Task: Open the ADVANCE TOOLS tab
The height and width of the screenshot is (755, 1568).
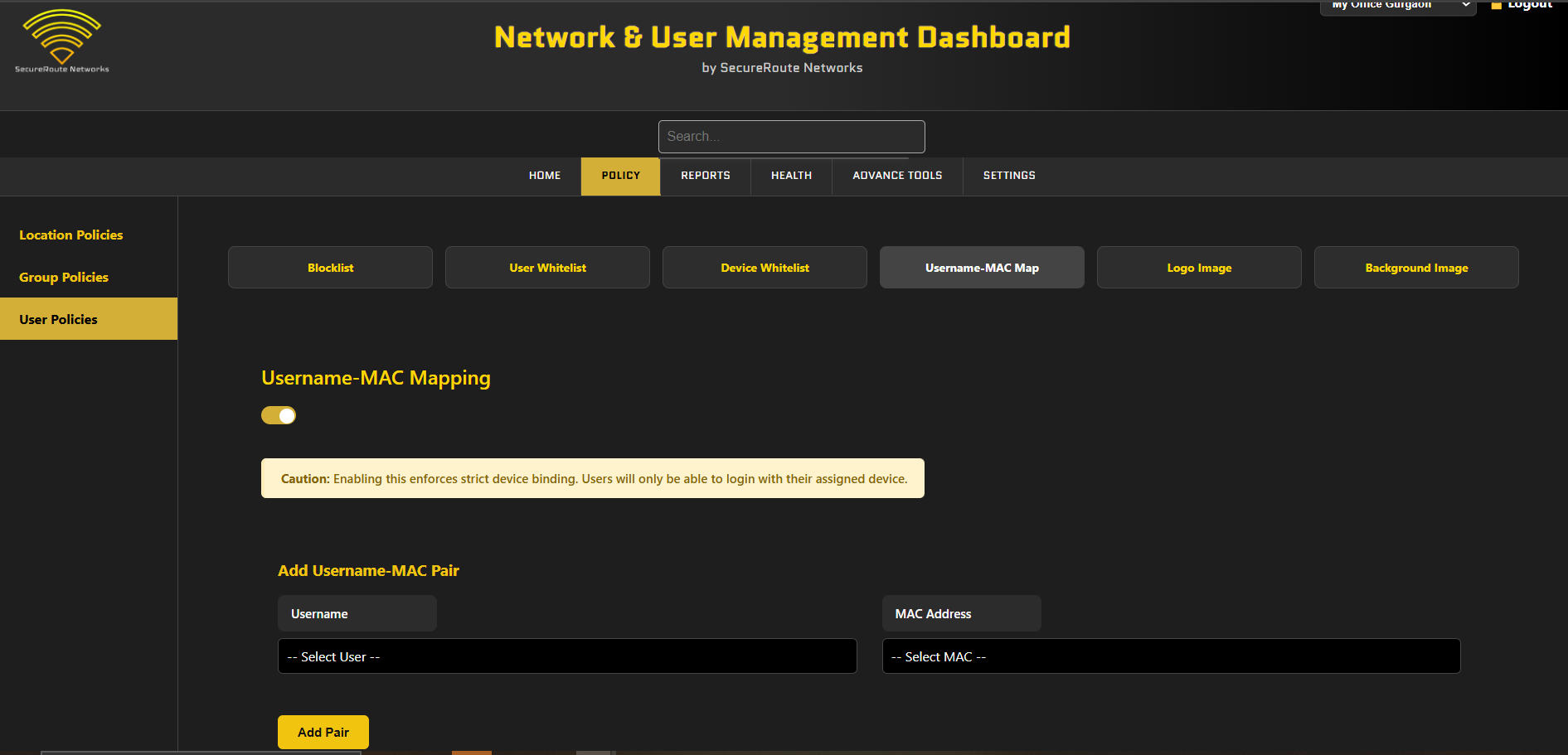Action: point(896,176)
